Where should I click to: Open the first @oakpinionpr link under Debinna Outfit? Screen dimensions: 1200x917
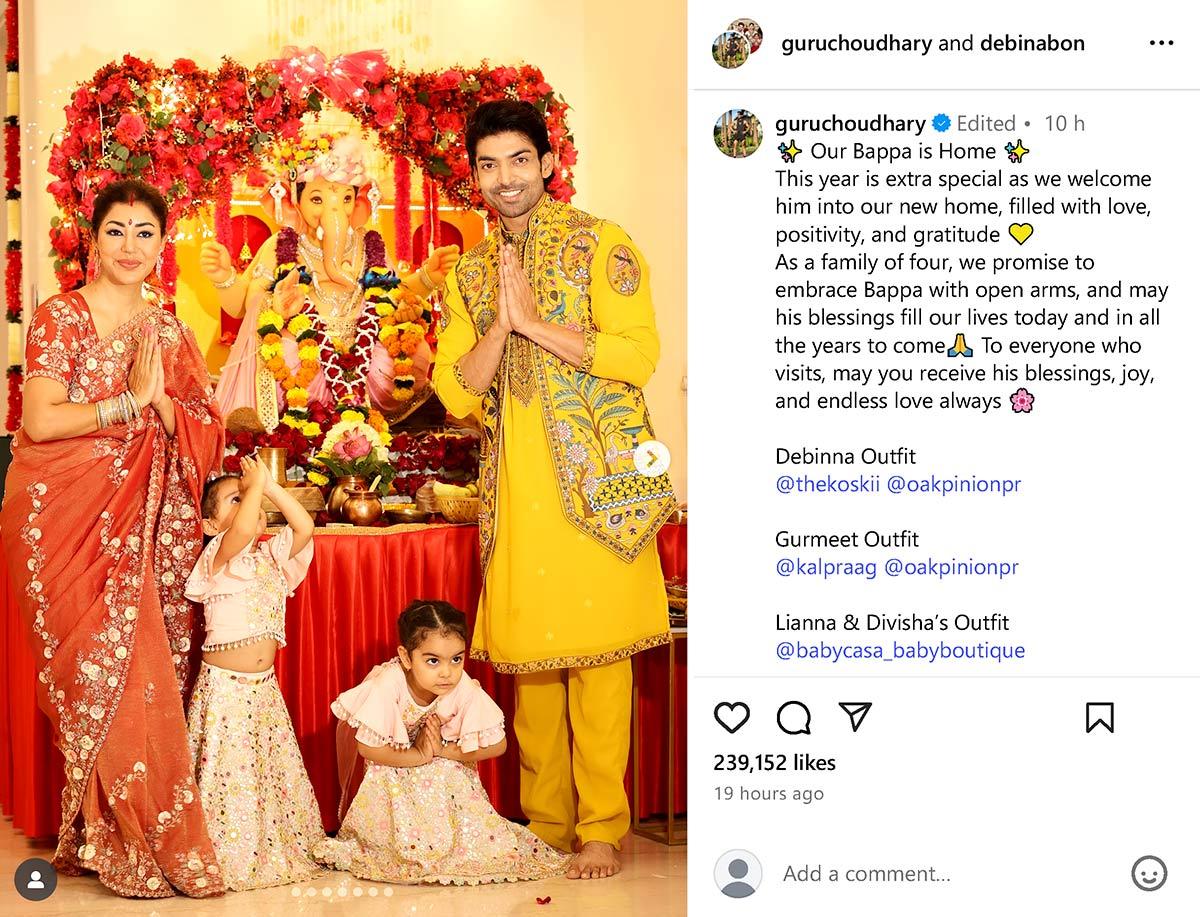(x=954, y=484)
